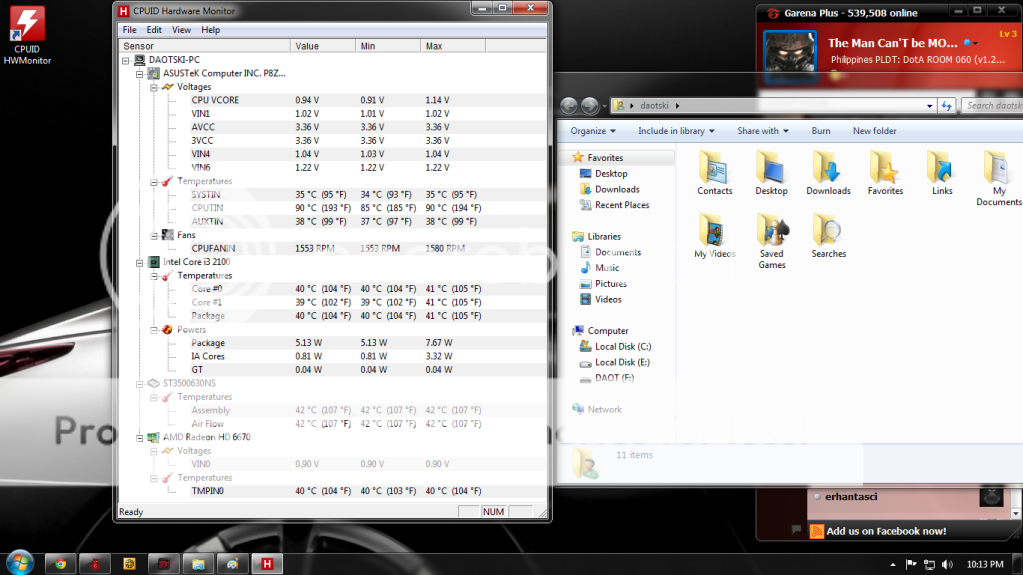Screen dimensions: 1023x575
Task: Click the Burn button in Explorer toolbar
Action: 821,131
